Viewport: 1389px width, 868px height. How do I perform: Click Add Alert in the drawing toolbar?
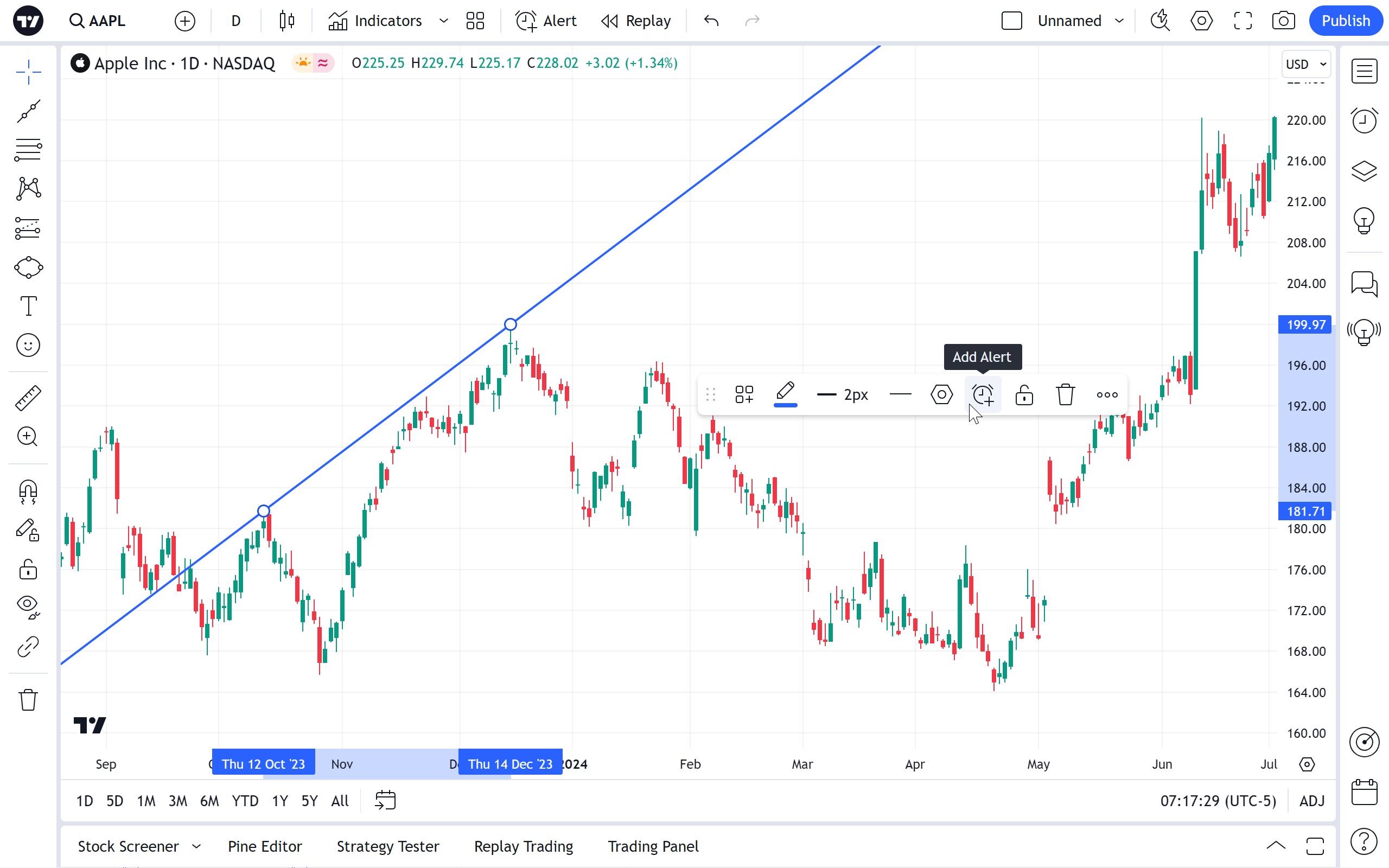(x=983, y=395)
